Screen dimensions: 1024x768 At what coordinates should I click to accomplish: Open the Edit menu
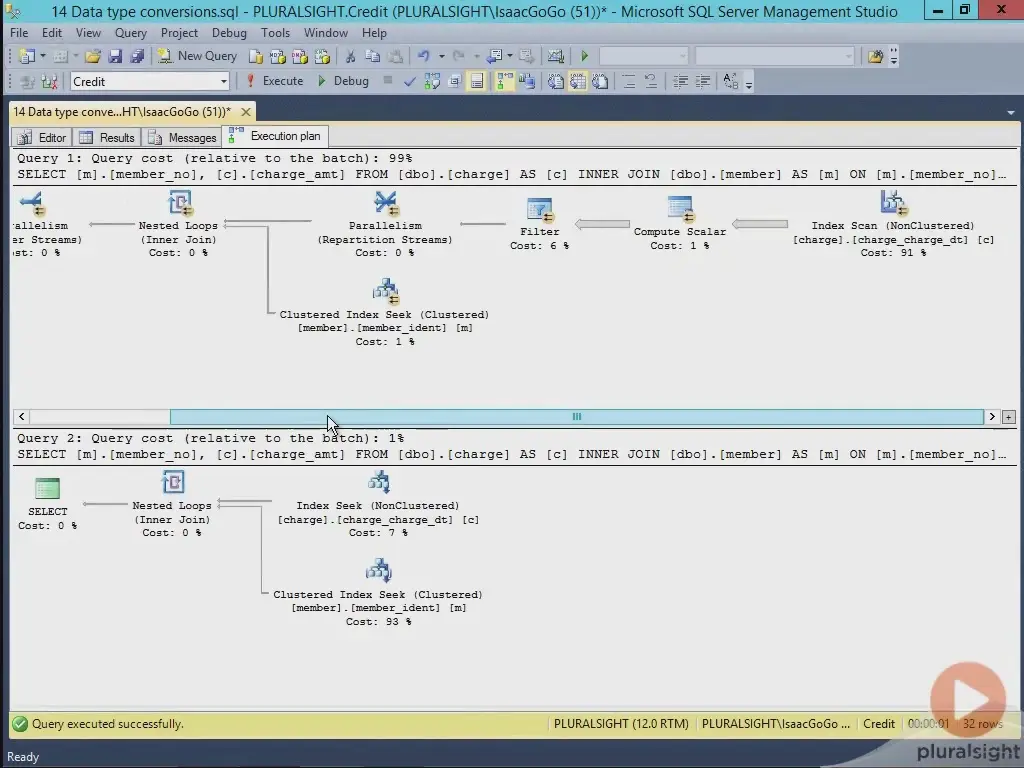52,33
